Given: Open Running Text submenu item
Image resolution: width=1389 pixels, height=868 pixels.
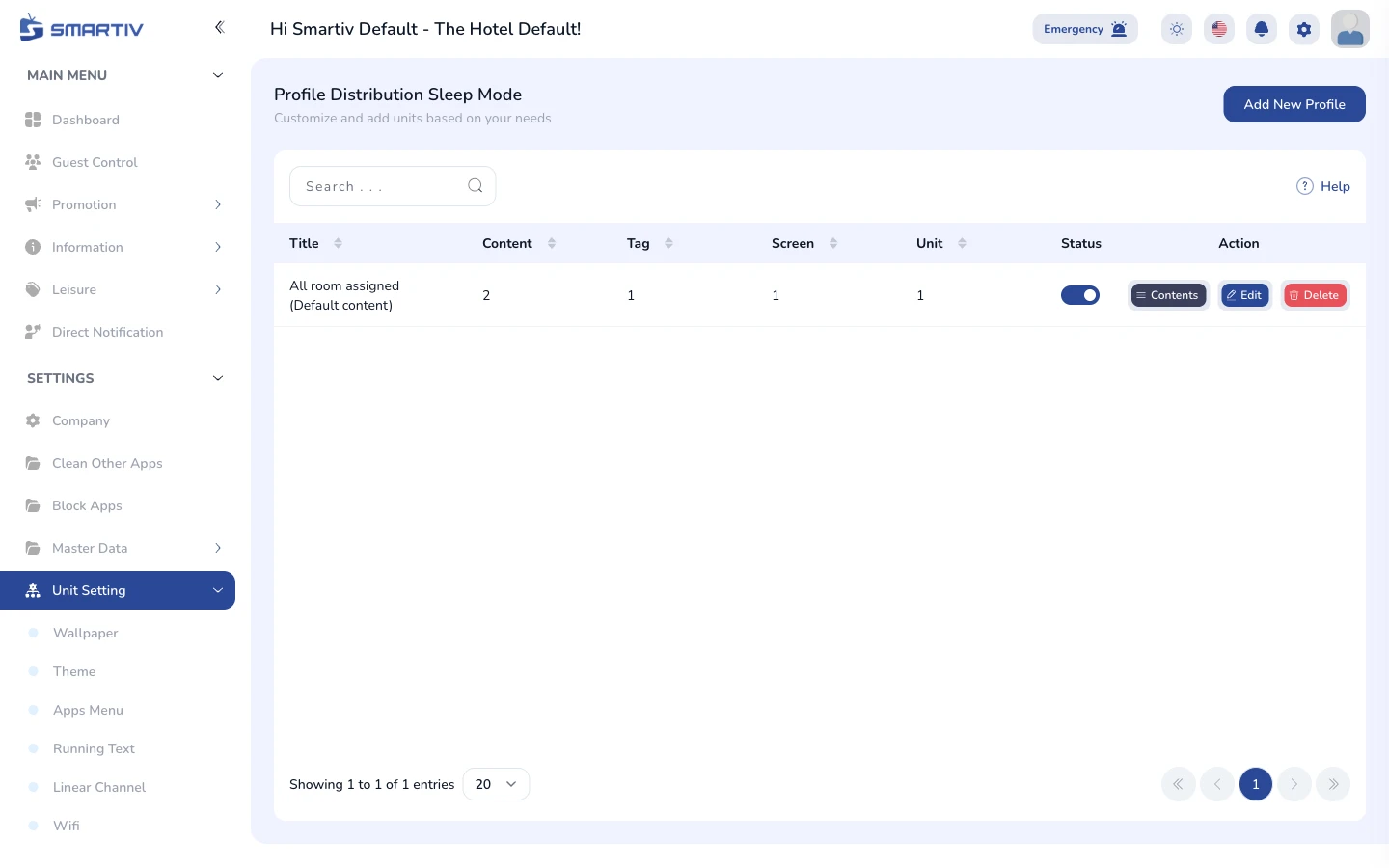Looking at the screenshot, I should tap(94, 748).
